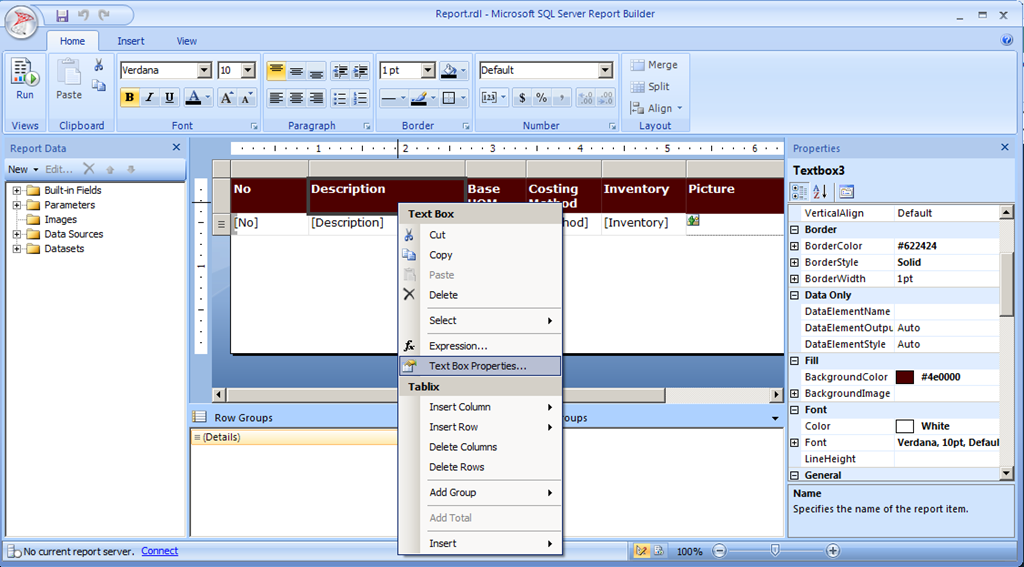Click the Cut scissors icon in ribbon

click(x=99, y=64)
